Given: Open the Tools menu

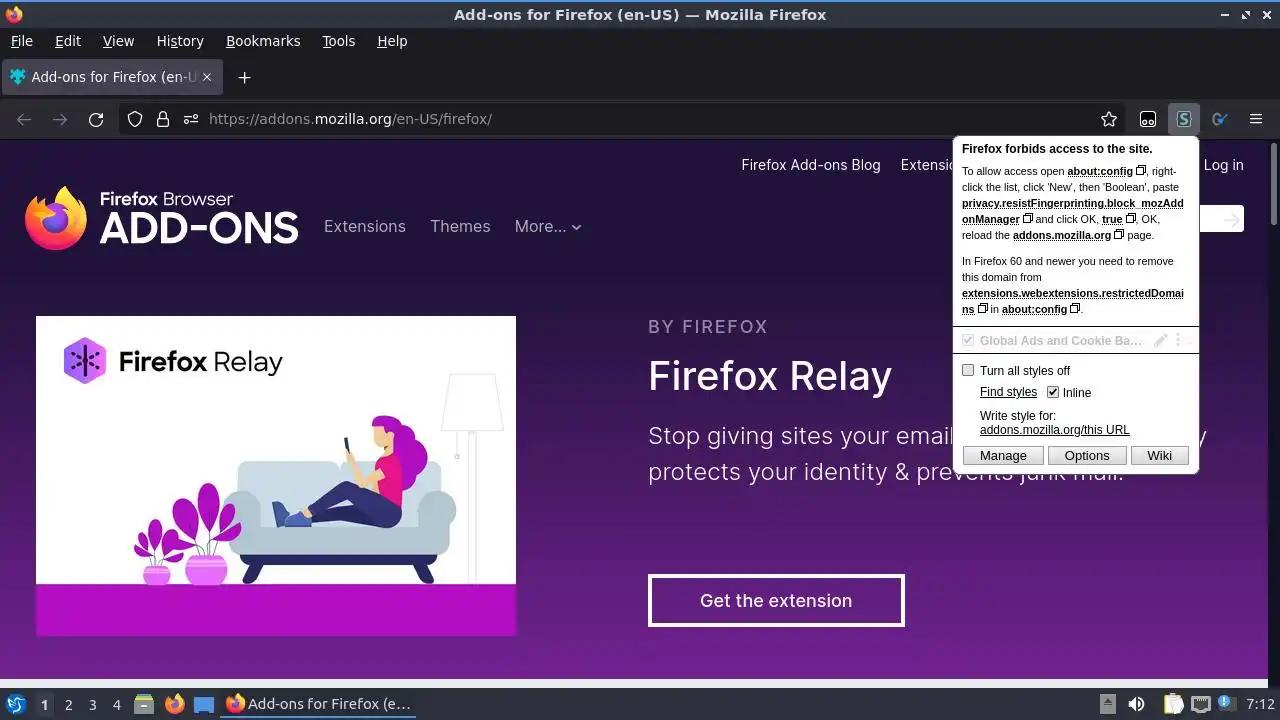Looking at the screenshot, I should pyautogui.click(x=338, y=41).
